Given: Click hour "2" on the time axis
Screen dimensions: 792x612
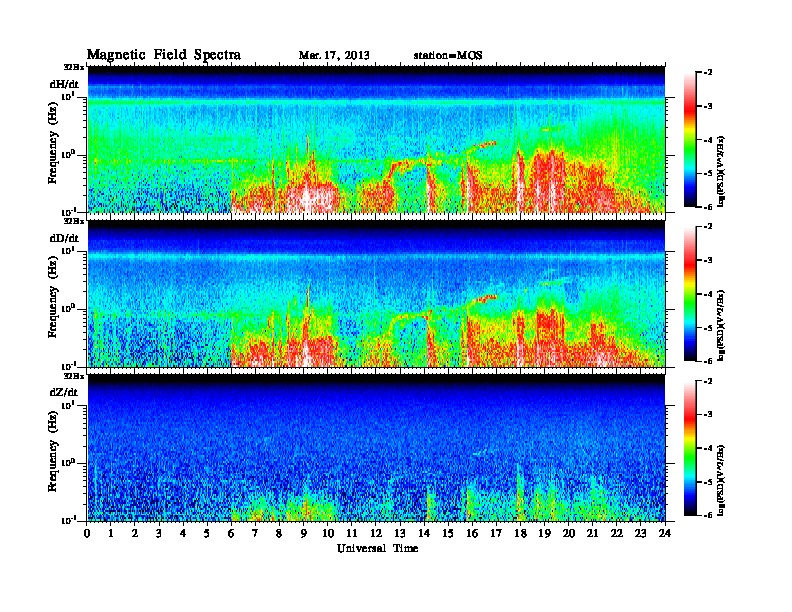Looking at the screenshot, I should pyautogui.click(x=135, y=534).
